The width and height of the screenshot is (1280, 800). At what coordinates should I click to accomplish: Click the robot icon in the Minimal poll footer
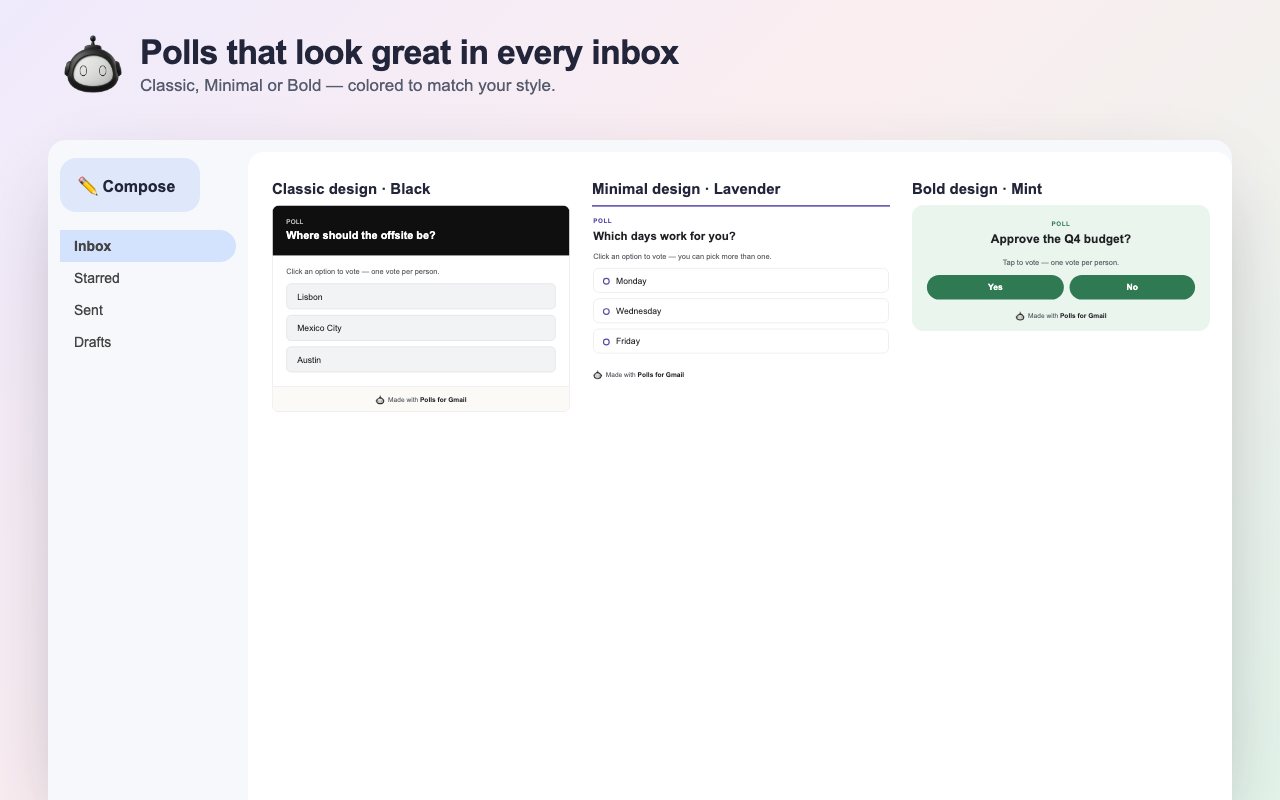[x=598, y=375]
